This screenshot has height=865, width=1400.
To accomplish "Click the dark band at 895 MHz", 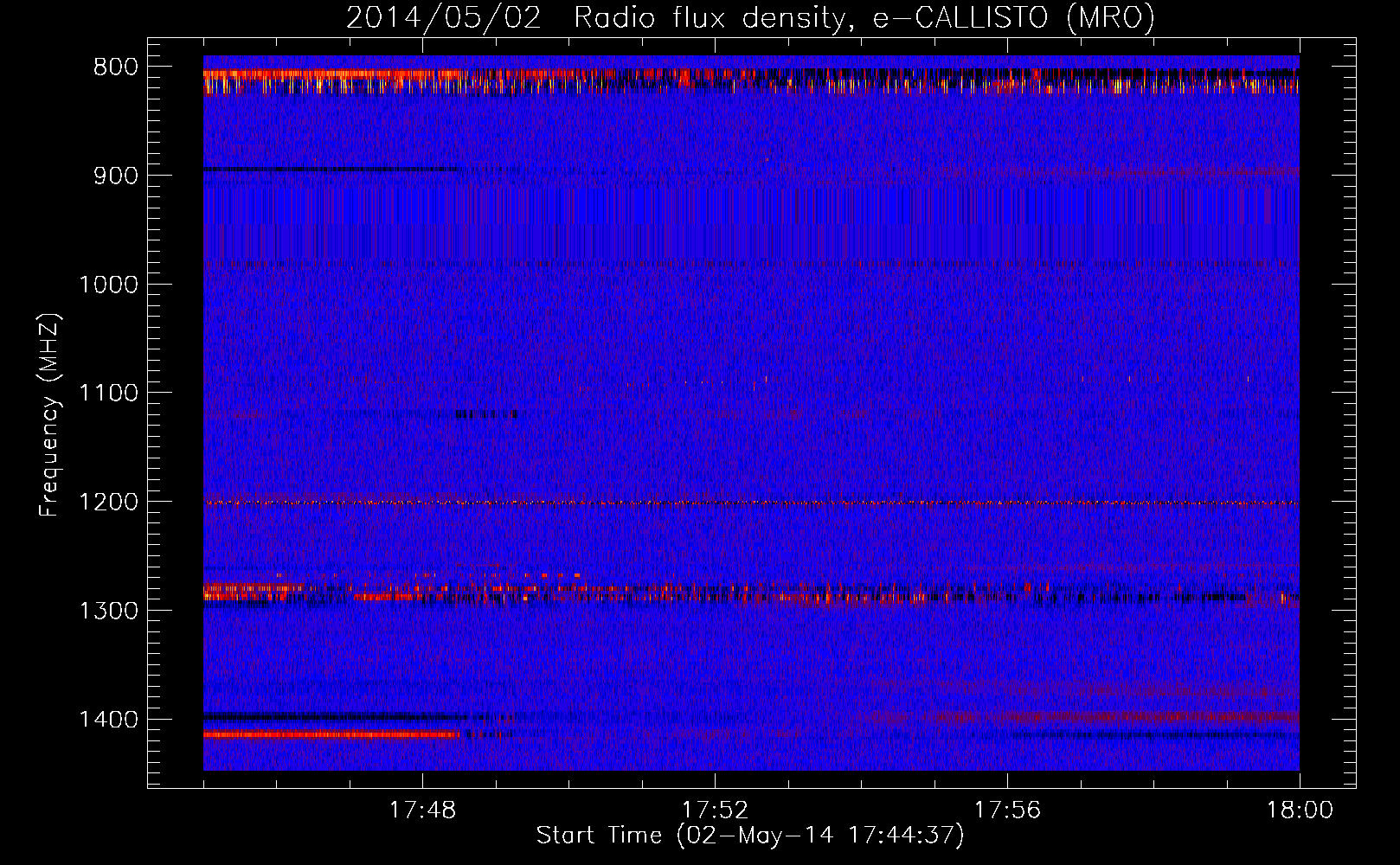I will [331, 170].
